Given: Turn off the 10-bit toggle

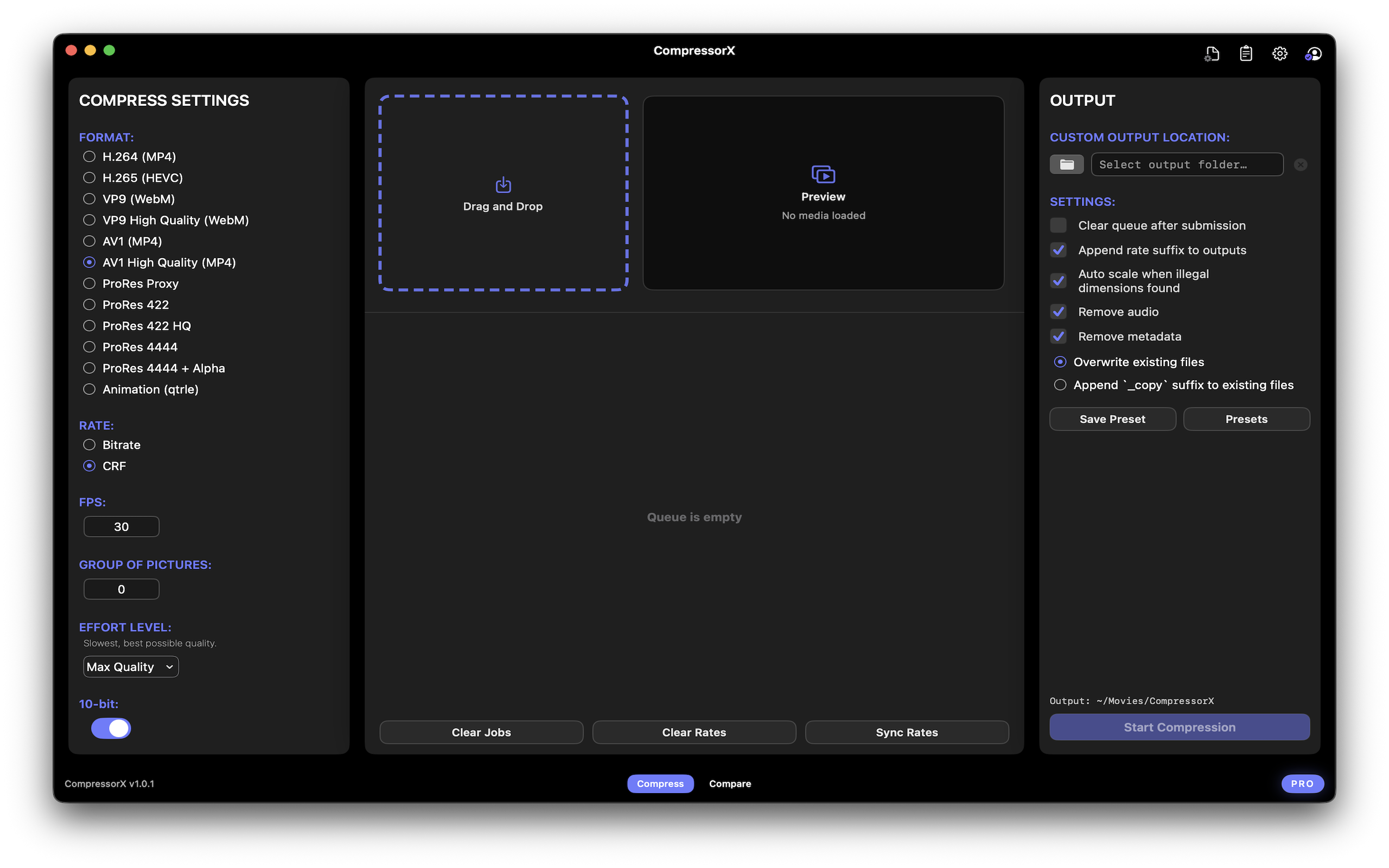Looking at the screenshot, I should [111, 728].
